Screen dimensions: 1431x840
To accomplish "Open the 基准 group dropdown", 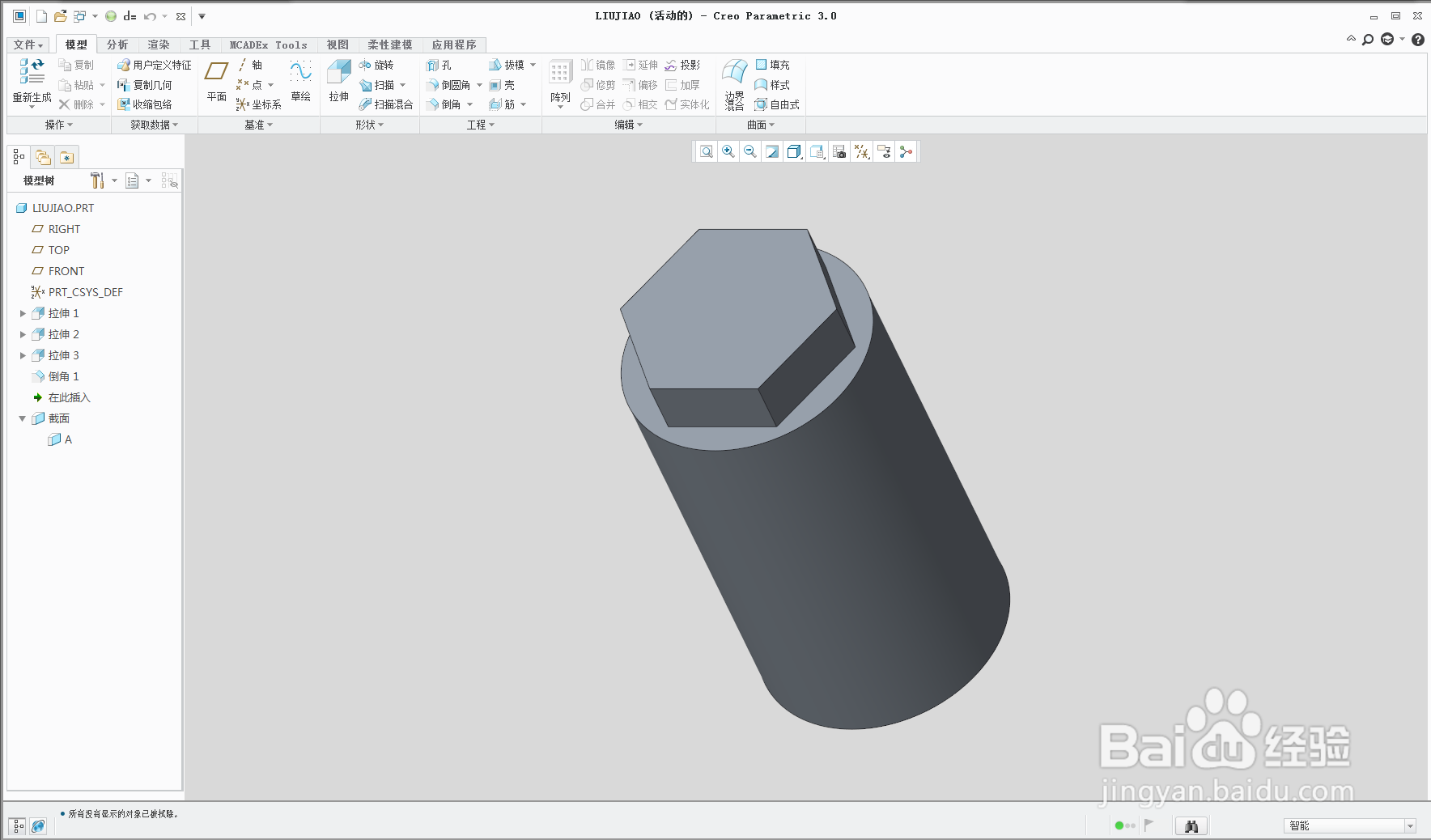I will click(259, 125).
